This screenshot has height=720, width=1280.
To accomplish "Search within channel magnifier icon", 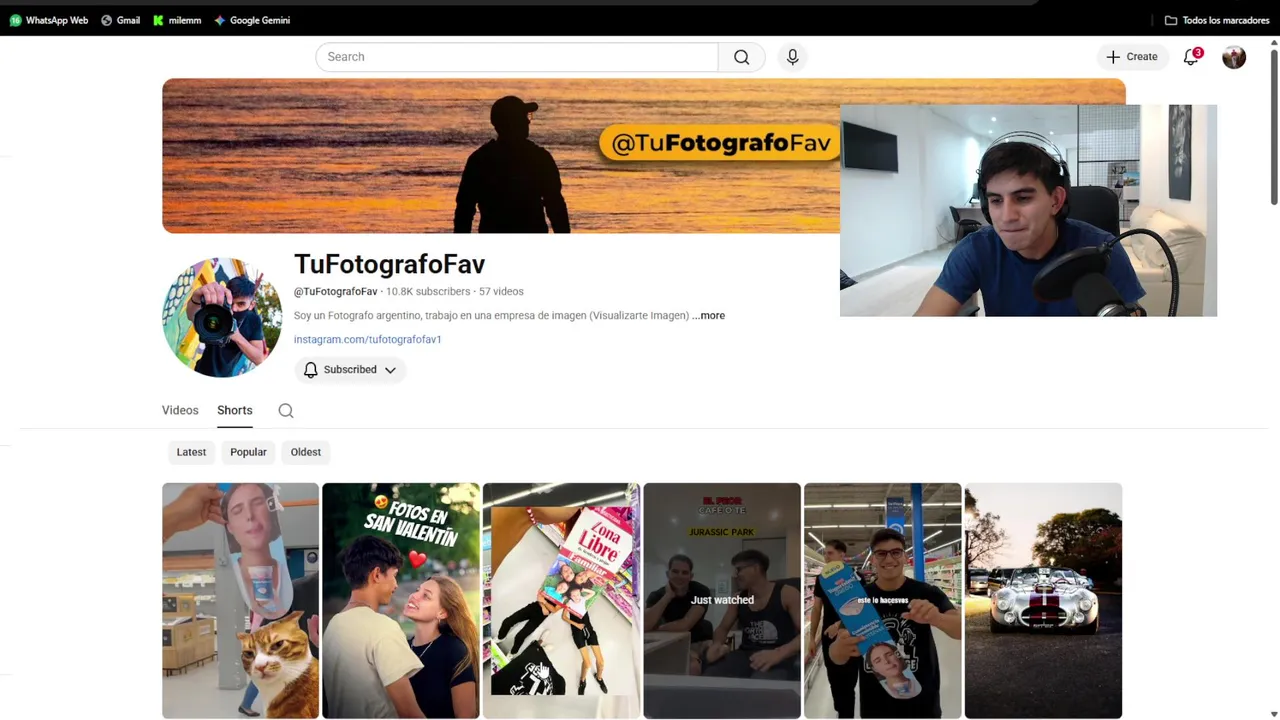I will [x=286, y=410].
